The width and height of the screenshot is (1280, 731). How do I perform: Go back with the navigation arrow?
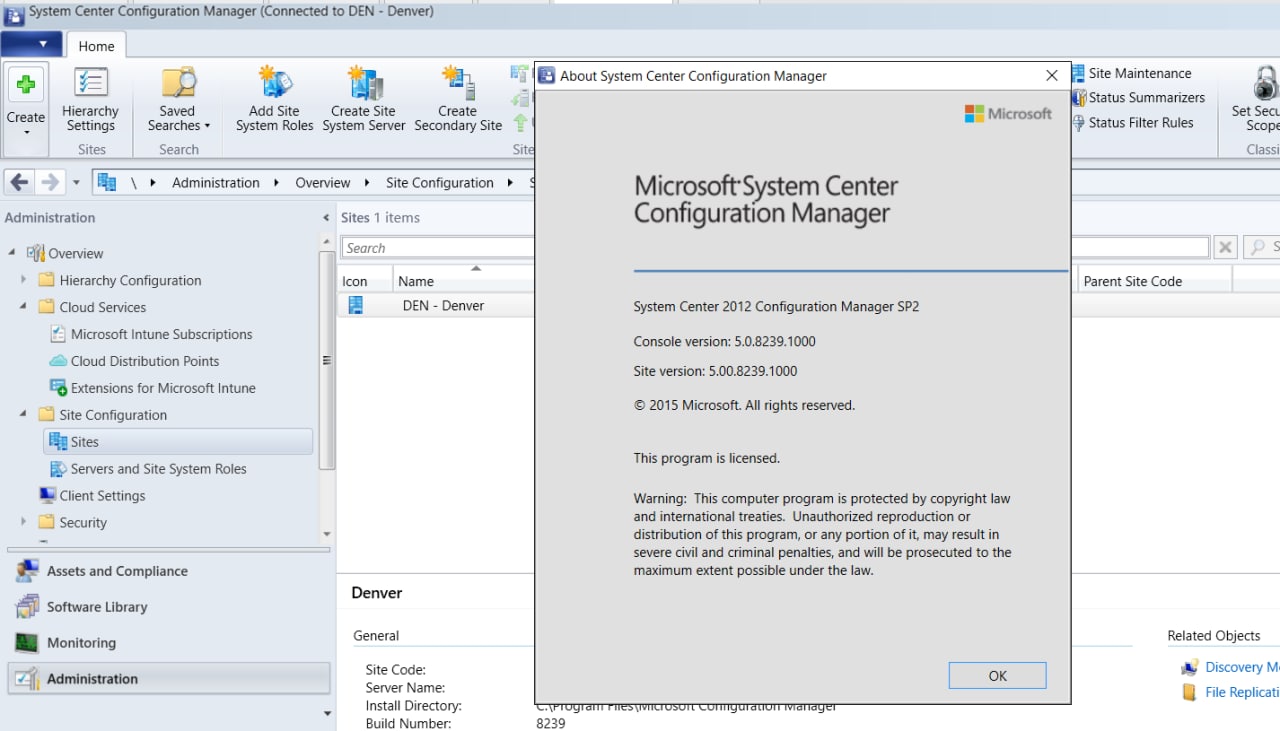click(19, 182)
